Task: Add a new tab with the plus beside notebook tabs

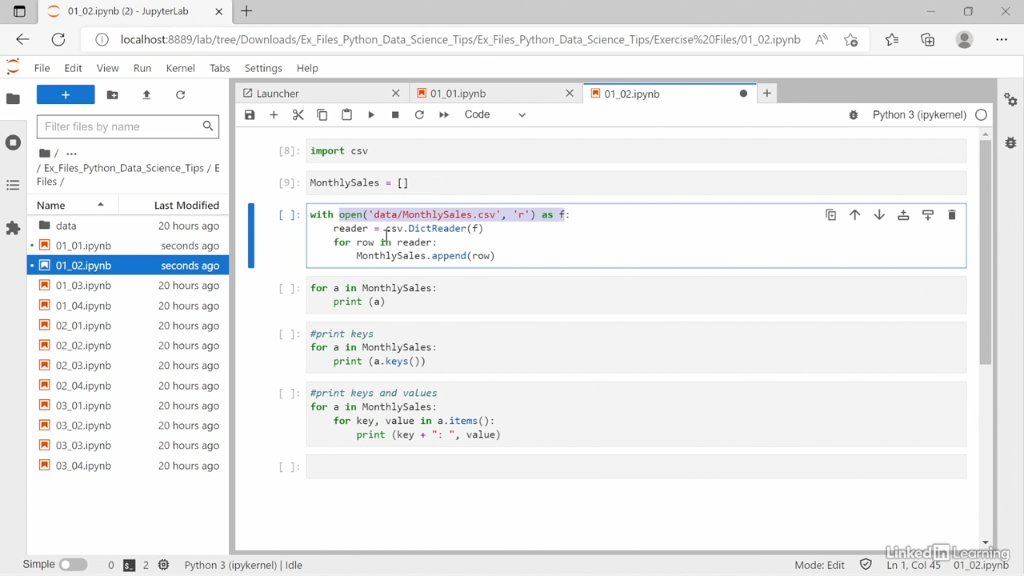Action: click(x=767, y=93)
